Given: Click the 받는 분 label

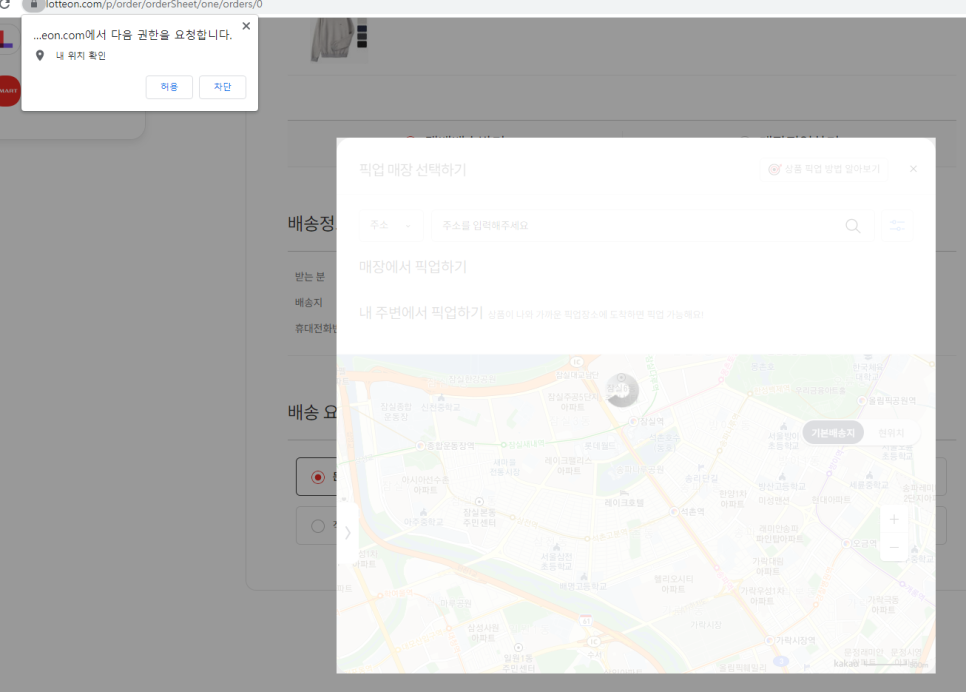Looking at the screenshot, I should (310, 277).
